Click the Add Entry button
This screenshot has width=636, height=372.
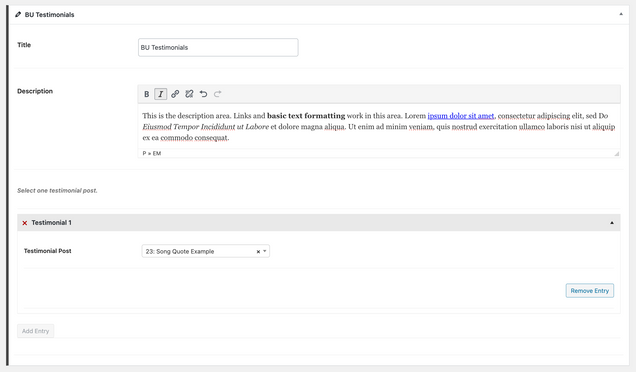tap(35, 331)
